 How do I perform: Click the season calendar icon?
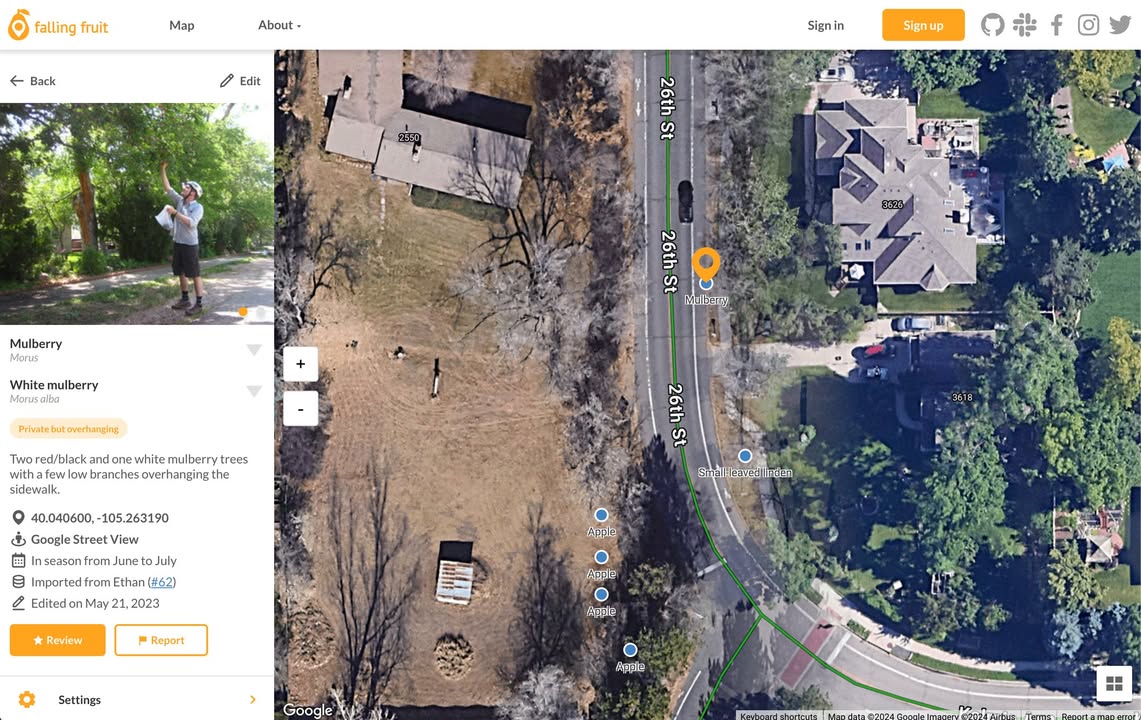[x=18, y=561]
